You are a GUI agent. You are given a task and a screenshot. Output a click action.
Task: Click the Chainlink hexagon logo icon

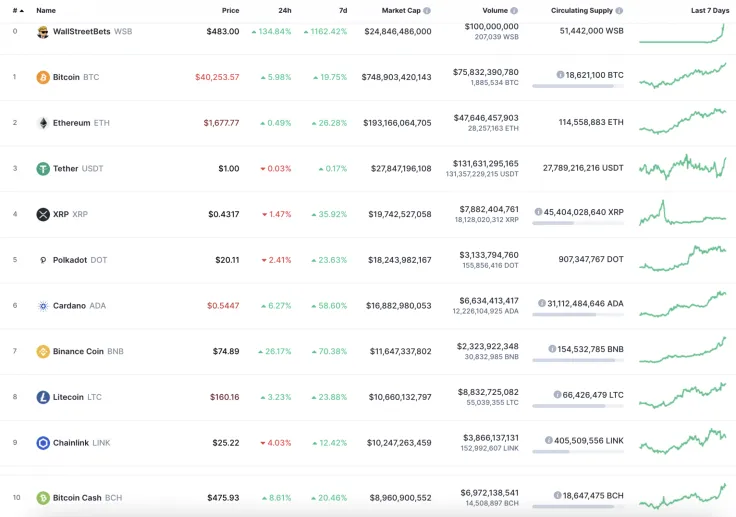pyautogui.click(x=43, y=443)
